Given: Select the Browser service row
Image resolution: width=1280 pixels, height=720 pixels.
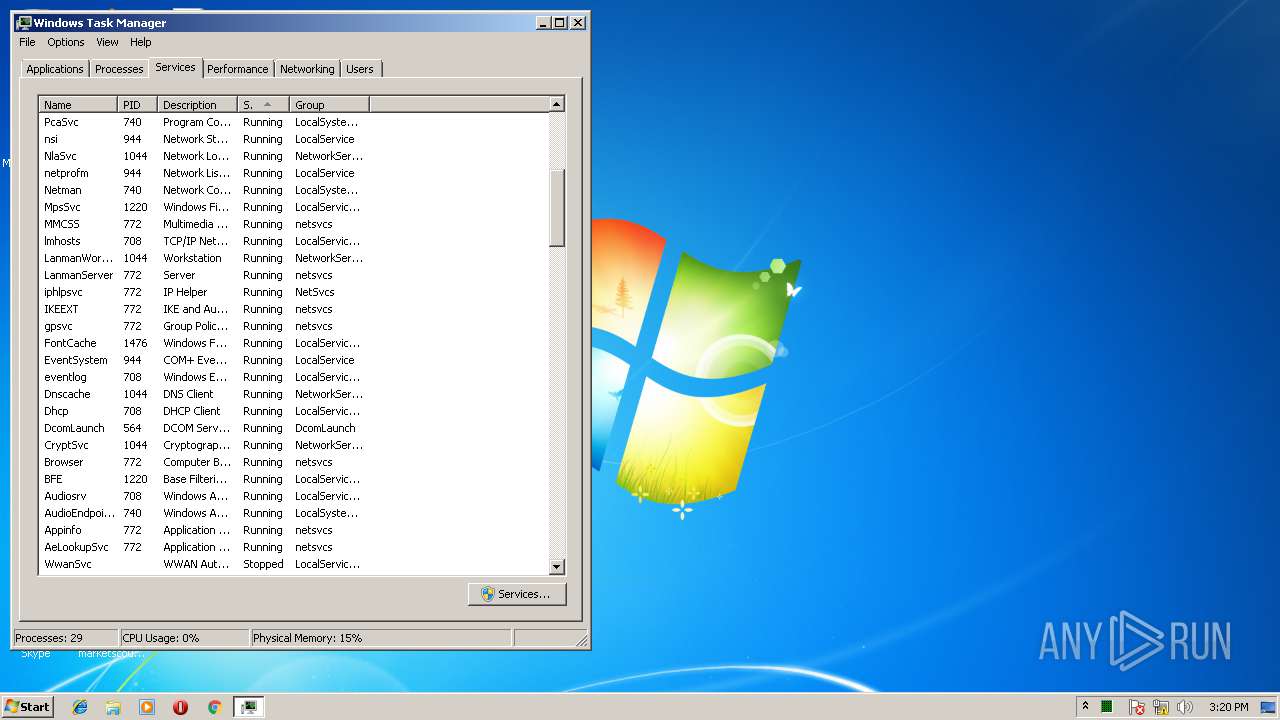Looking at the screenshot, I should (294, 462).
